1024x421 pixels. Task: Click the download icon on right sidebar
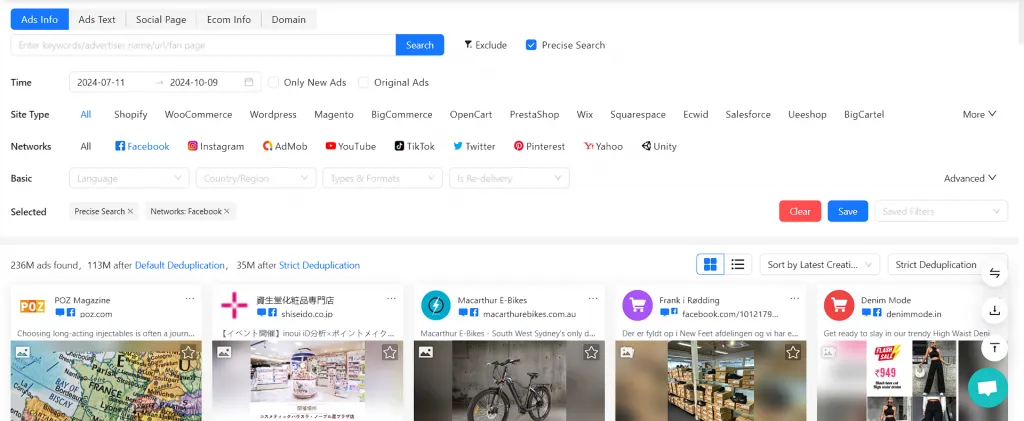(x=995, y=310)
